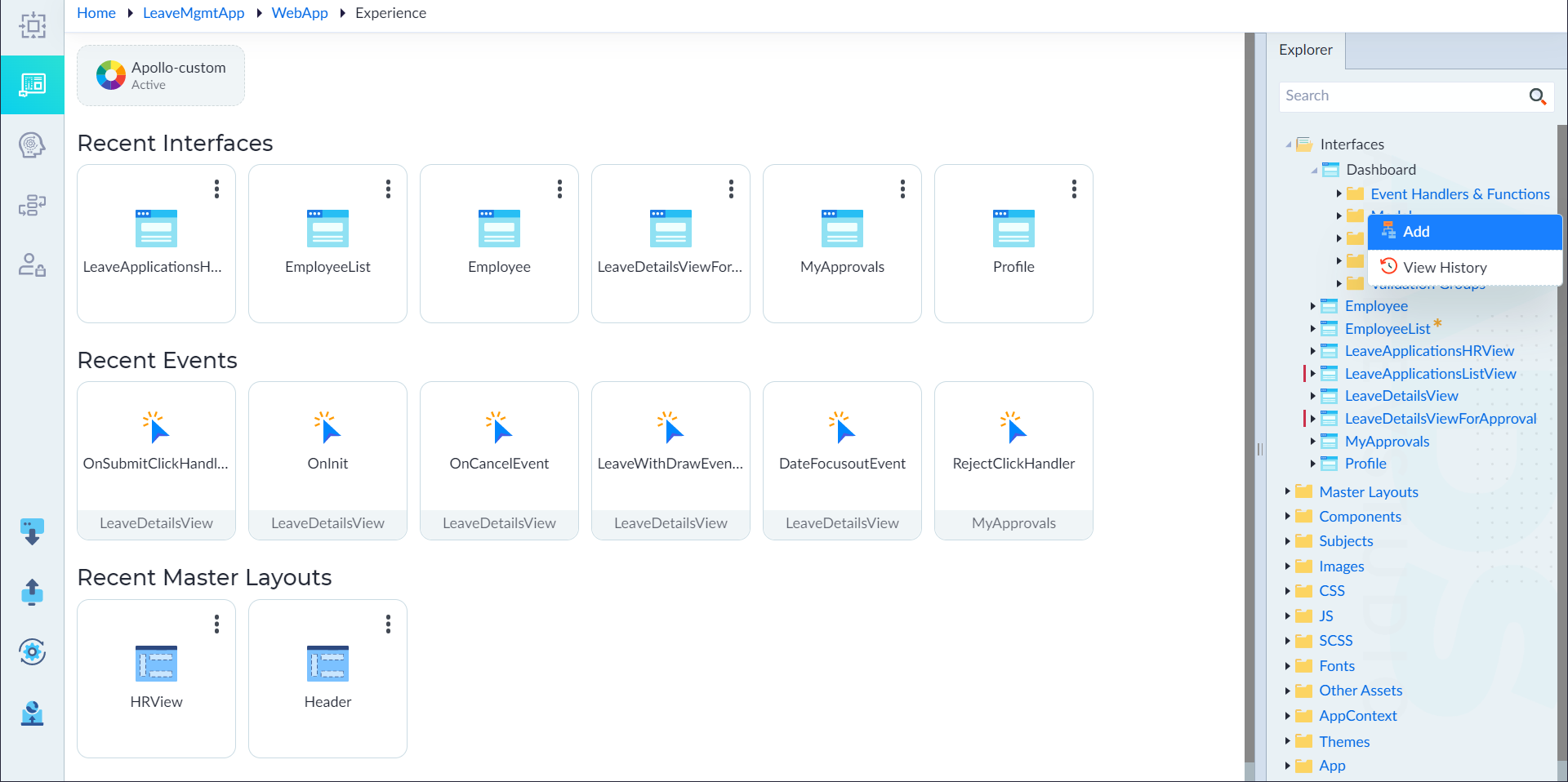1568x782 pixels.
Task: Click the export upload sidebar icon
Action: coord(32,592)
